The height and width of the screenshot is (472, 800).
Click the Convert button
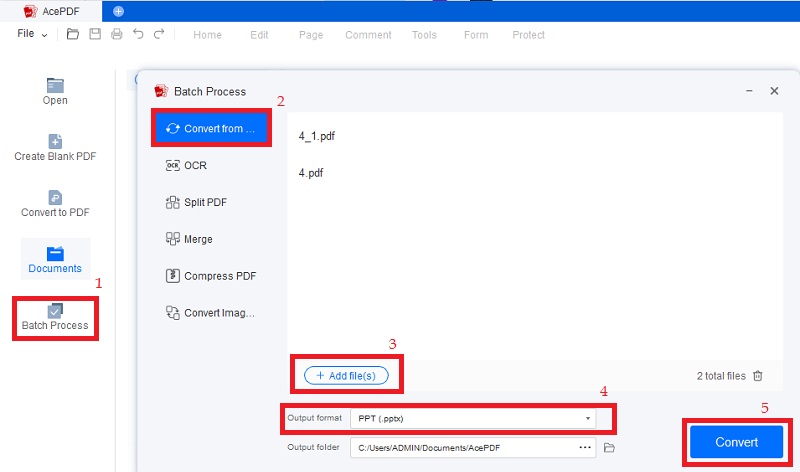click(736, 442)
